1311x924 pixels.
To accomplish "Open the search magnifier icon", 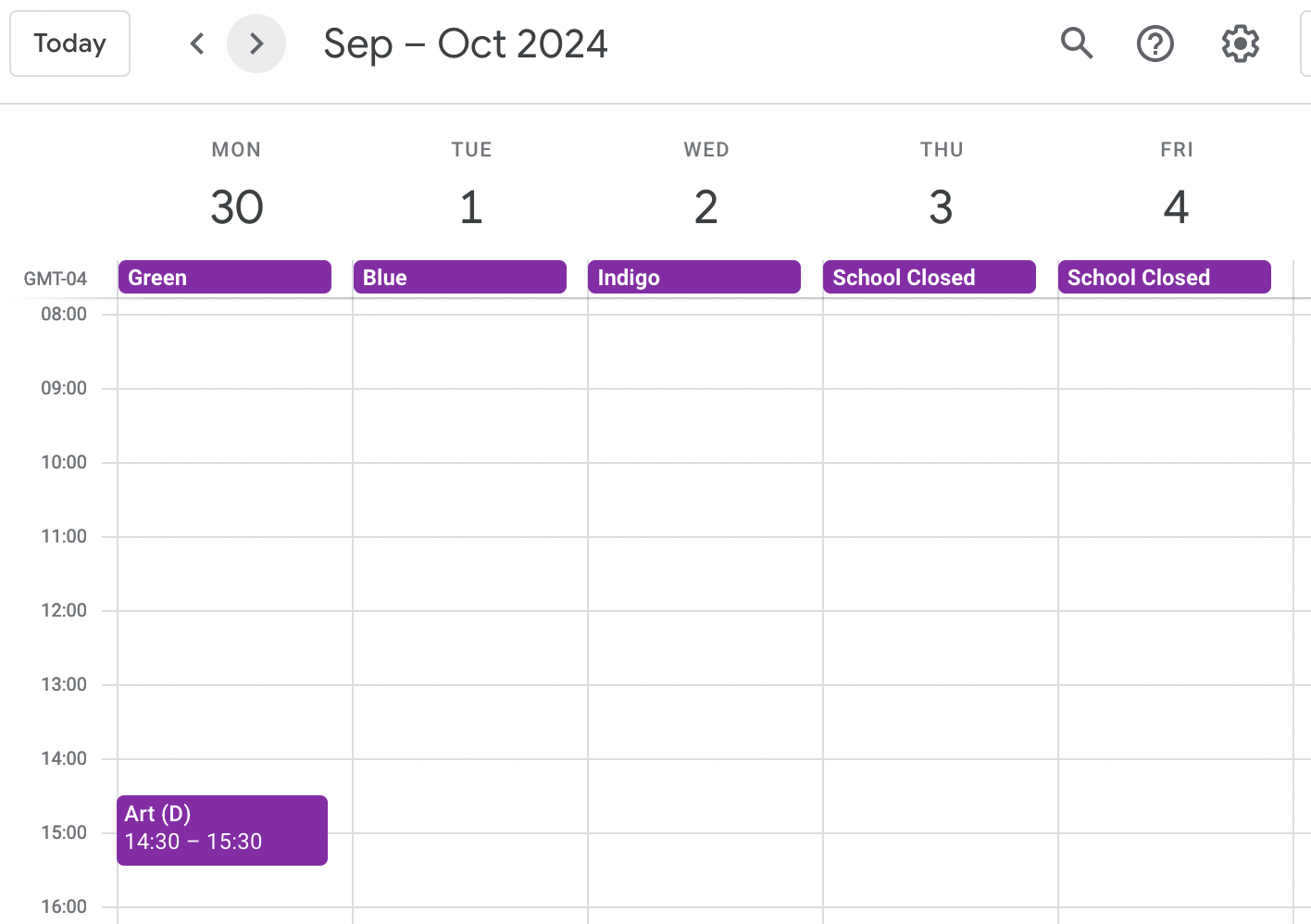I will (x=1077, y=44).
